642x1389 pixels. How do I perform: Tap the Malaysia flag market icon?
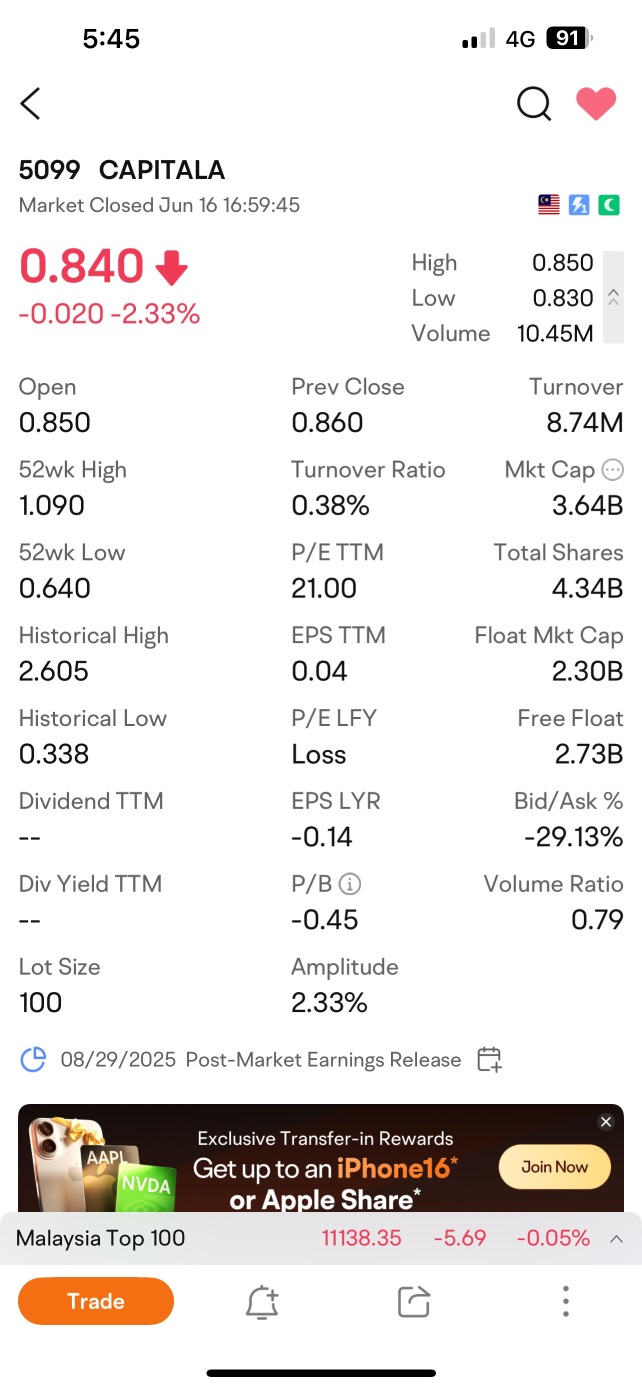(548, 205)
